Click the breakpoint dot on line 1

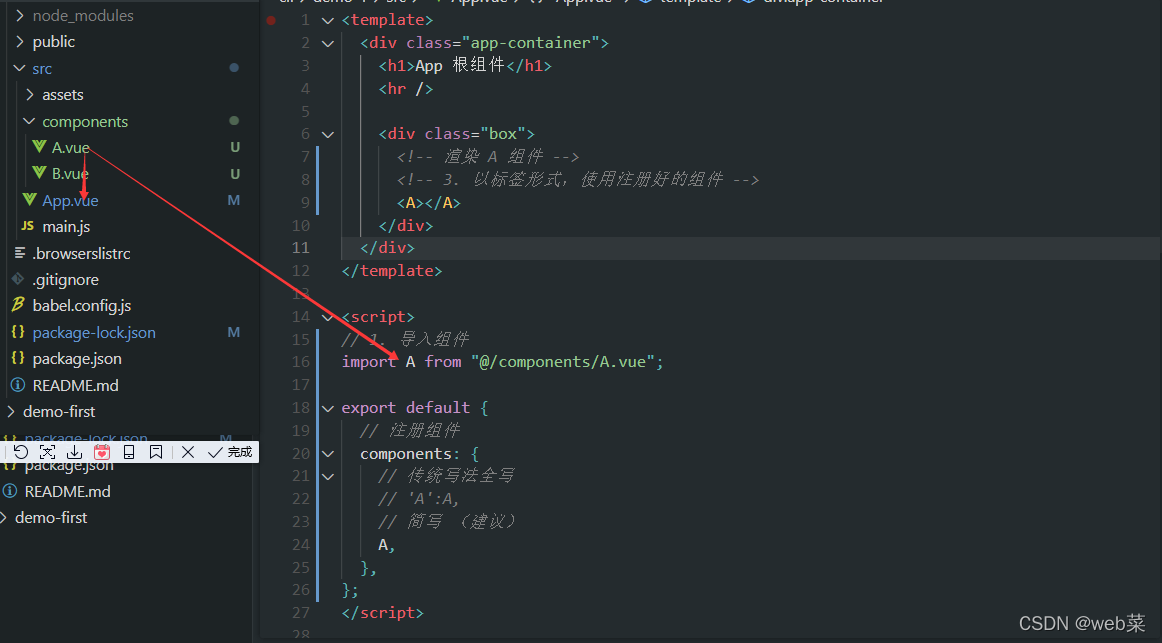[x=271, y=19]
